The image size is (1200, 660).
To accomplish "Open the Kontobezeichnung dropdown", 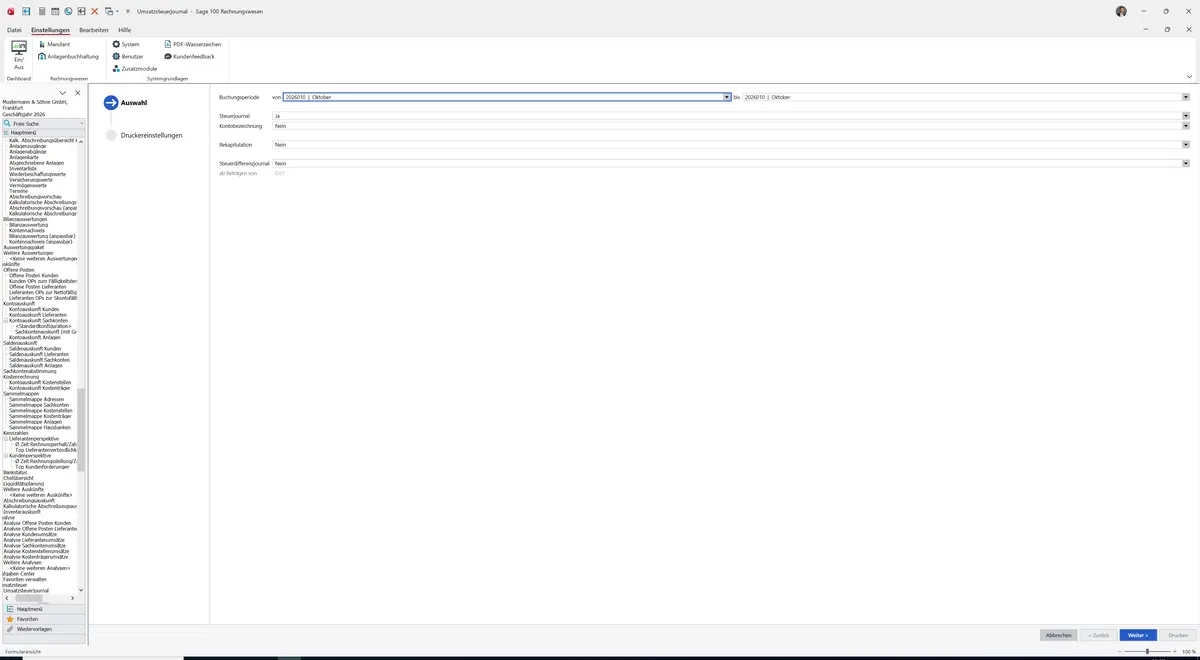I will (x=1185, y=126).
